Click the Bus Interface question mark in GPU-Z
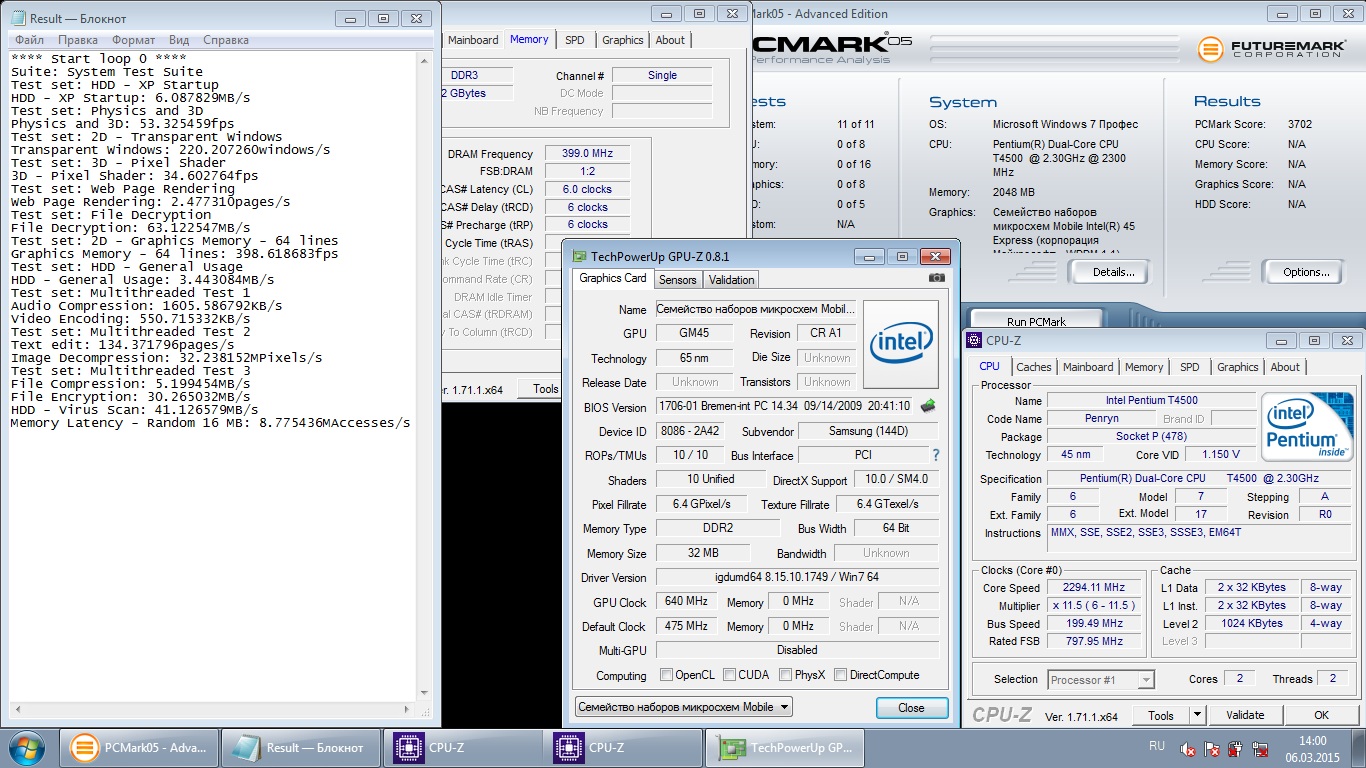Viewport: 1366px width, 768px height. (936, 455)
